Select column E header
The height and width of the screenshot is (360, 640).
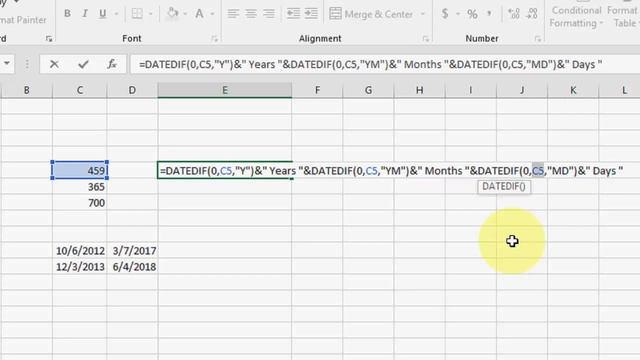click(x=225, y=90)
